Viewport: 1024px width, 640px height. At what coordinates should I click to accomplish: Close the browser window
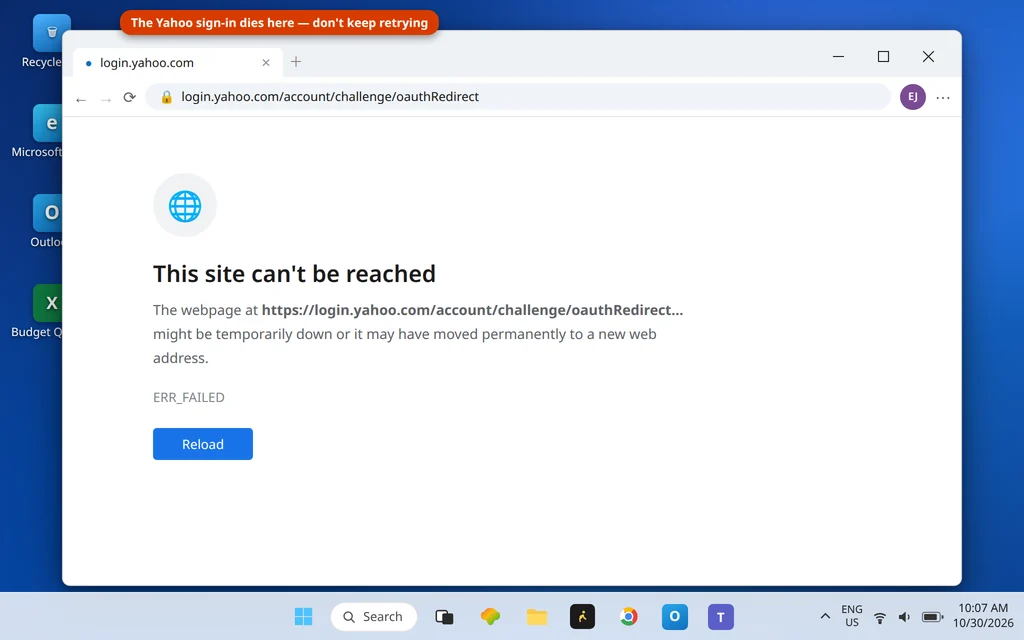point(928,57)
